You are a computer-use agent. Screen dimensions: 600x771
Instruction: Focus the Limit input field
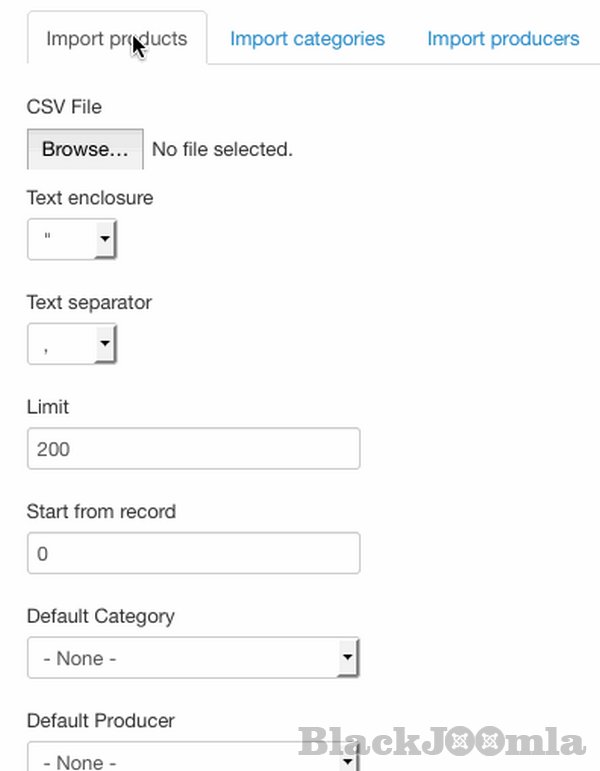coord(193,449)
